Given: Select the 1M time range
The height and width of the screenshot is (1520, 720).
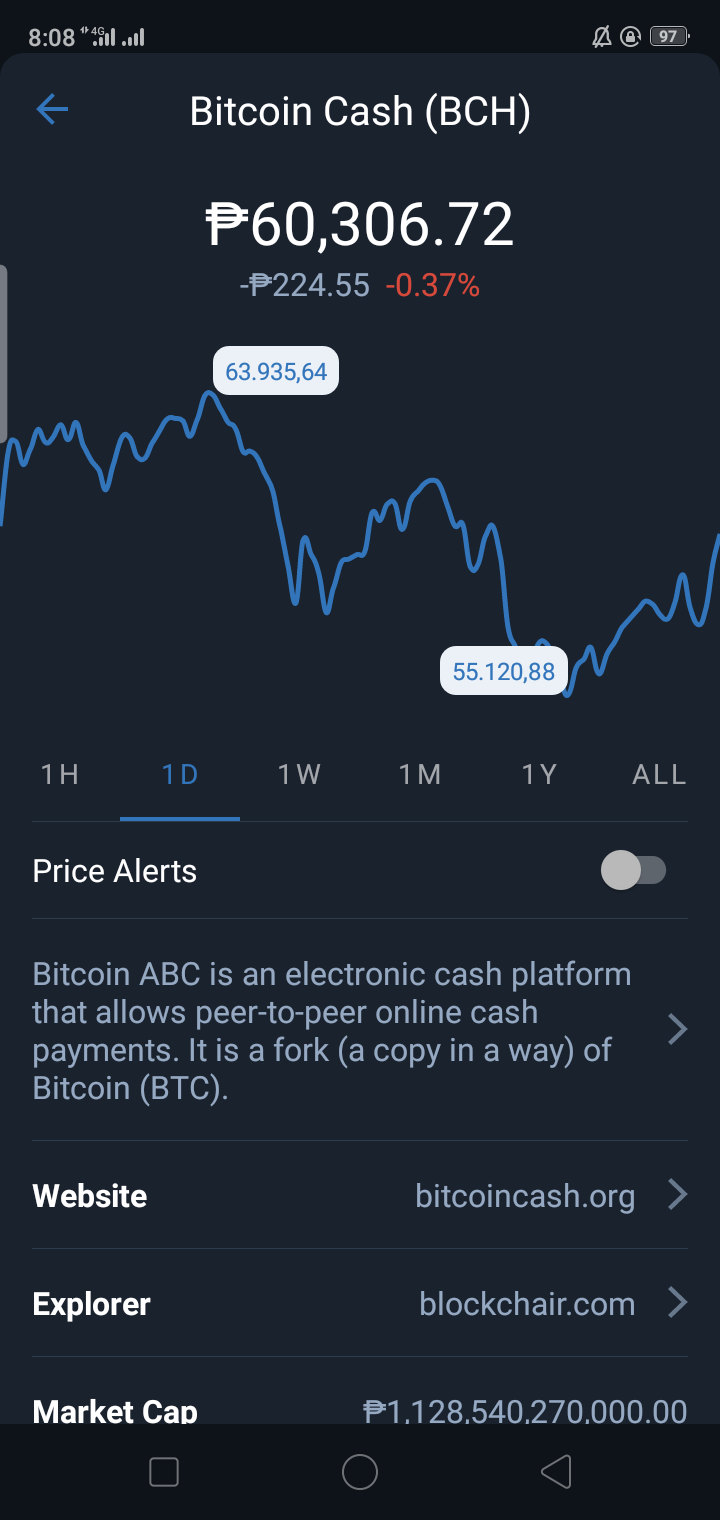Looking at the screenshot, I should coord(420,775).
